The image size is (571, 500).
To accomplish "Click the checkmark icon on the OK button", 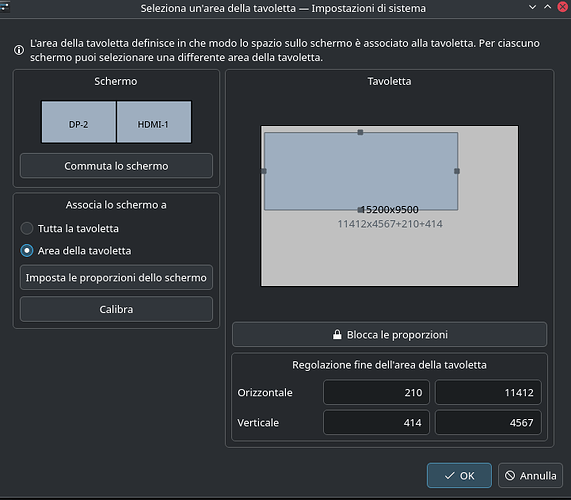I will point(450,475).
